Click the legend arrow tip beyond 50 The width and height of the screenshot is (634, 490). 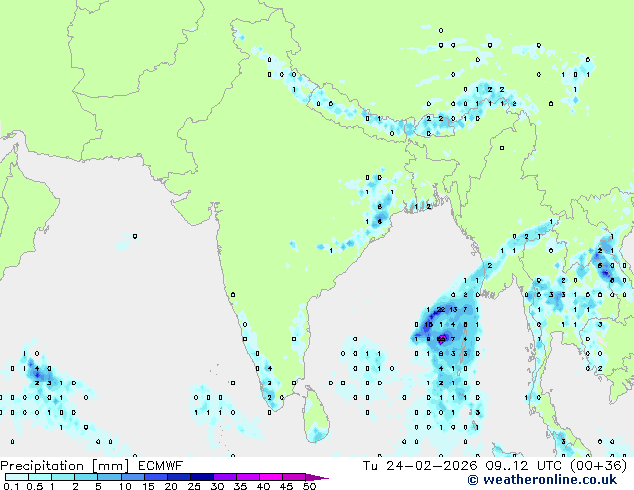click(317, 477)
